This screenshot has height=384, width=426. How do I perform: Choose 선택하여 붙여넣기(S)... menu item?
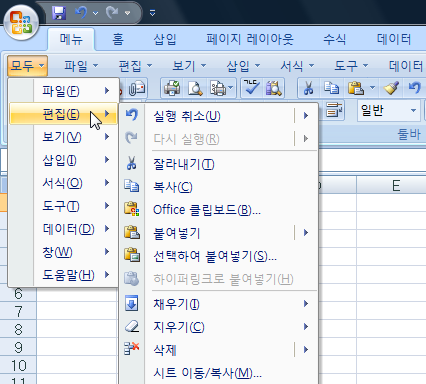pos(218,256)
